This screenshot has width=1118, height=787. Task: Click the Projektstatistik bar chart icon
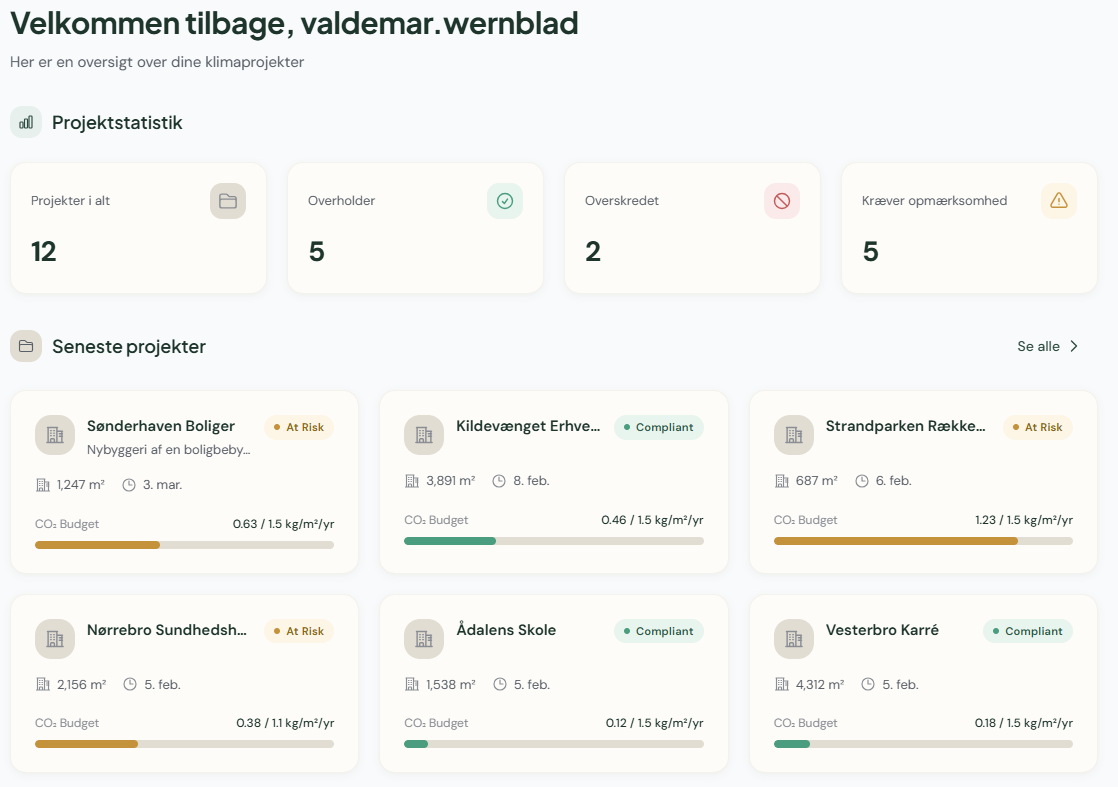point(25,122)
